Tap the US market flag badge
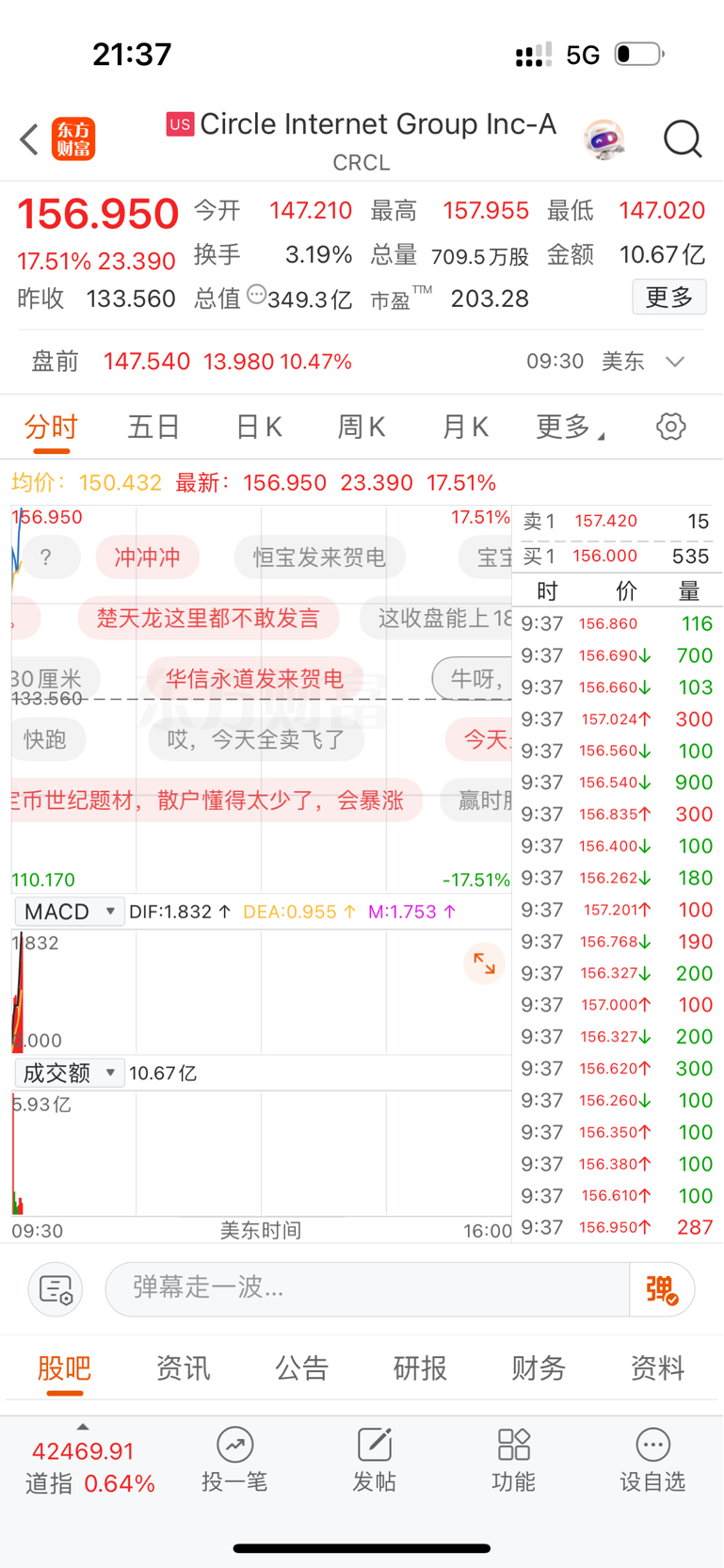Screen dimensions: 724x1568 coord(180,124)
